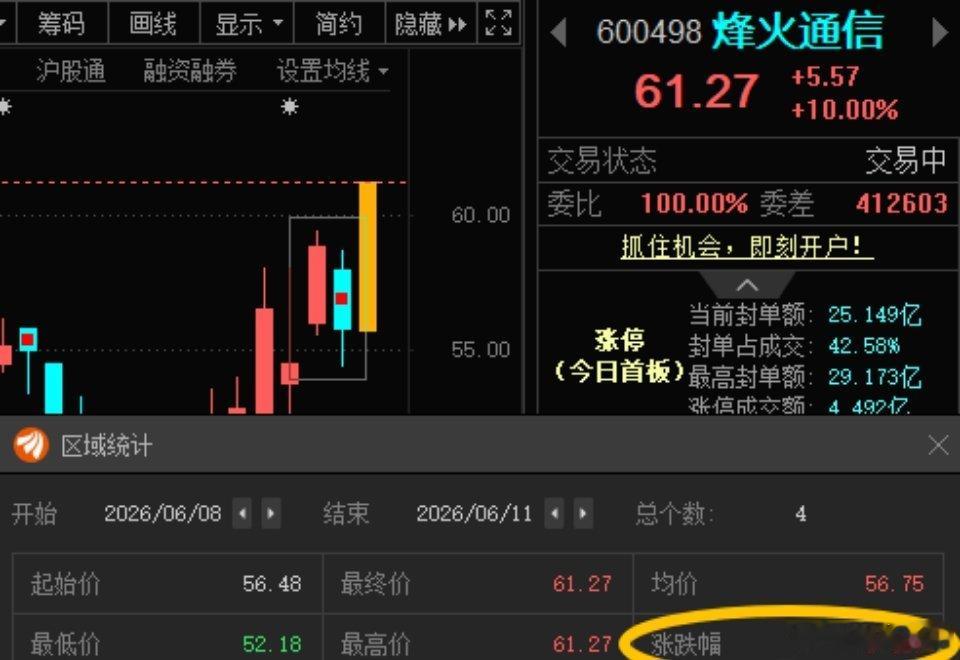Click the 最高价 value 61.27
The width and height of the screenshot is (960, 660).
pos(582,644)
